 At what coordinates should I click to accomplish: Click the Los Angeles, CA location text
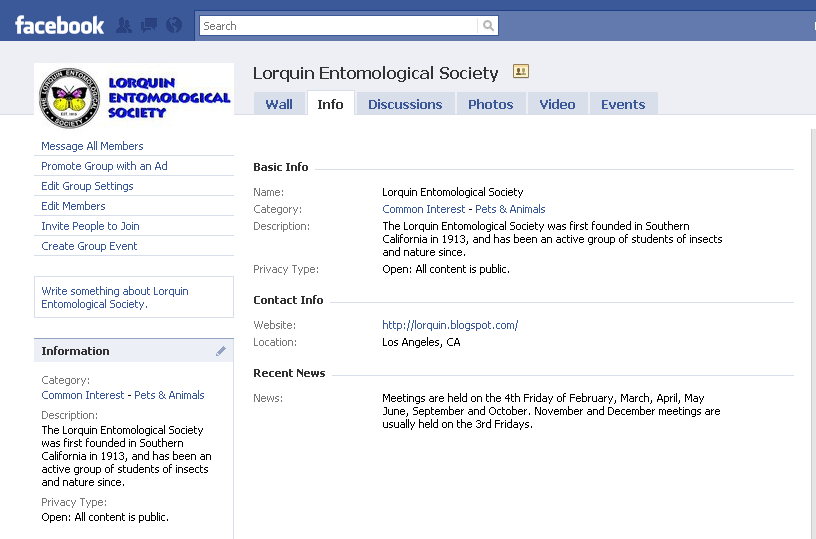(x=421, y=342)
